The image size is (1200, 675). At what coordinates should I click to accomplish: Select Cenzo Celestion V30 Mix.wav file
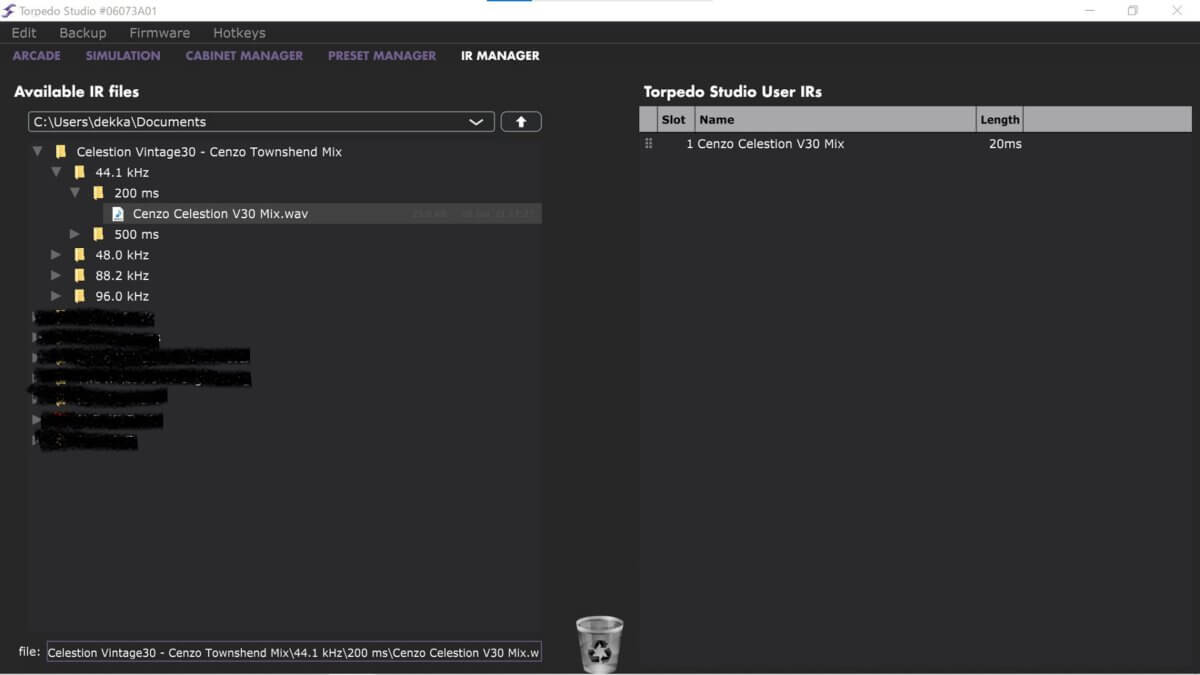(323, 214)
